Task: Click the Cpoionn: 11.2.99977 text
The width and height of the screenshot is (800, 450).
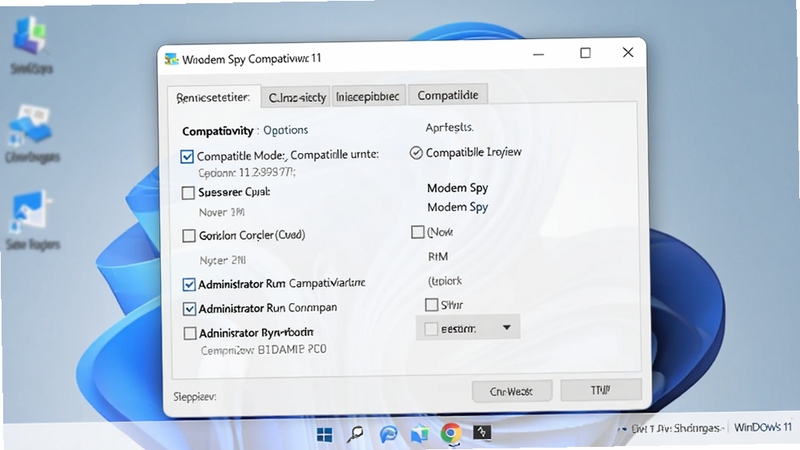Action: [247, 173]
